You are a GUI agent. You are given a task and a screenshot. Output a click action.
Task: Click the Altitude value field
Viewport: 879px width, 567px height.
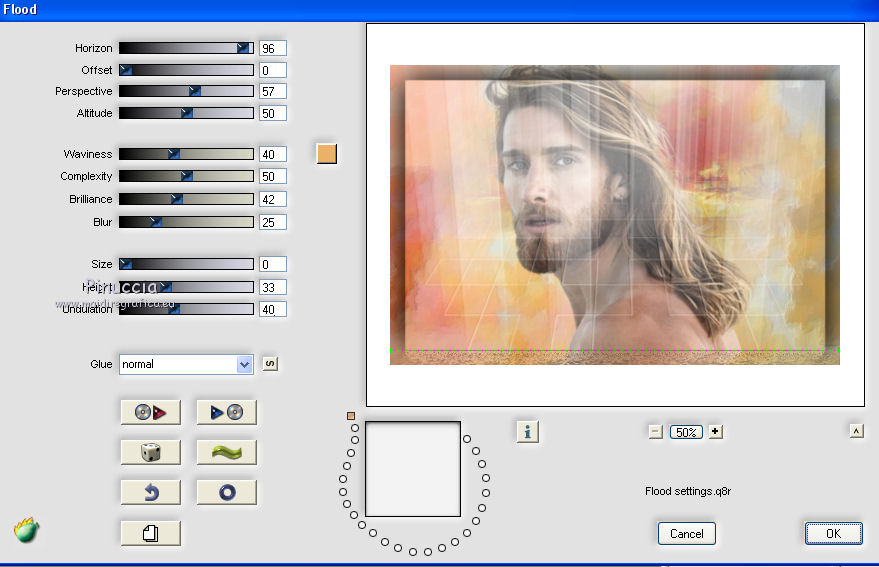tap(272, 113)
